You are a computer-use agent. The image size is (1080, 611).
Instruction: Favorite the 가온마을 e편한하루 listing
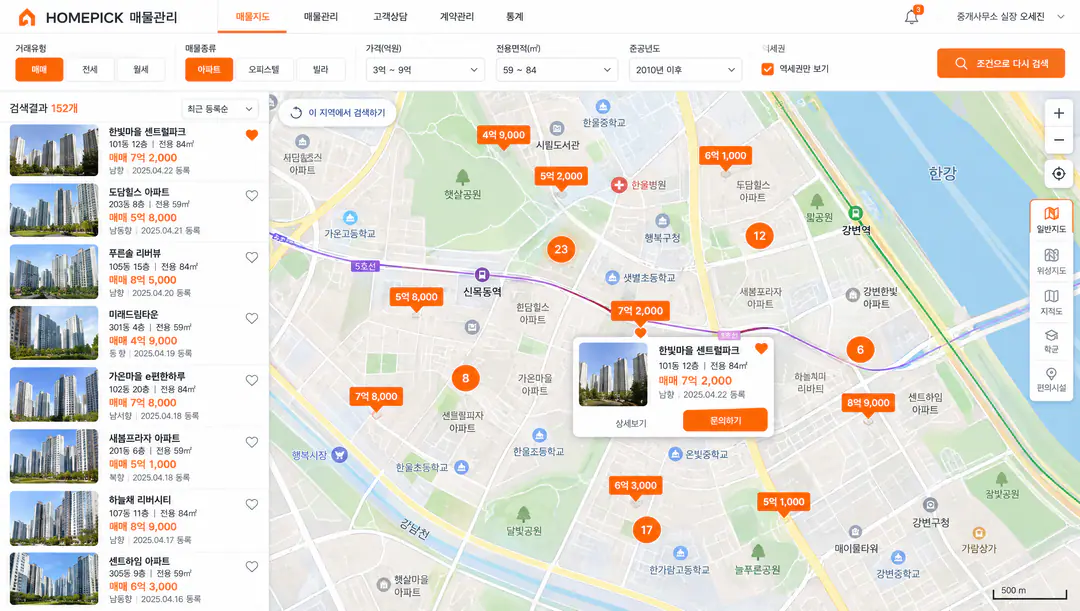252,380
